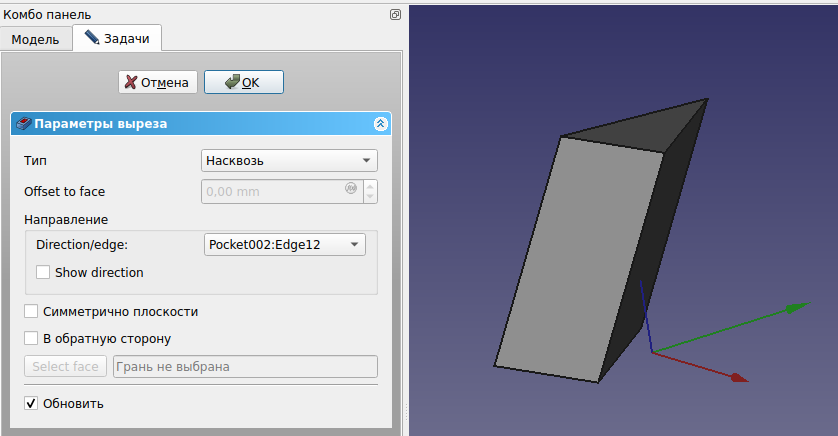The image size is (838, 436).
Task: Open the Тип dropdown set to Насквозь
Action: (x=289, y=160)
